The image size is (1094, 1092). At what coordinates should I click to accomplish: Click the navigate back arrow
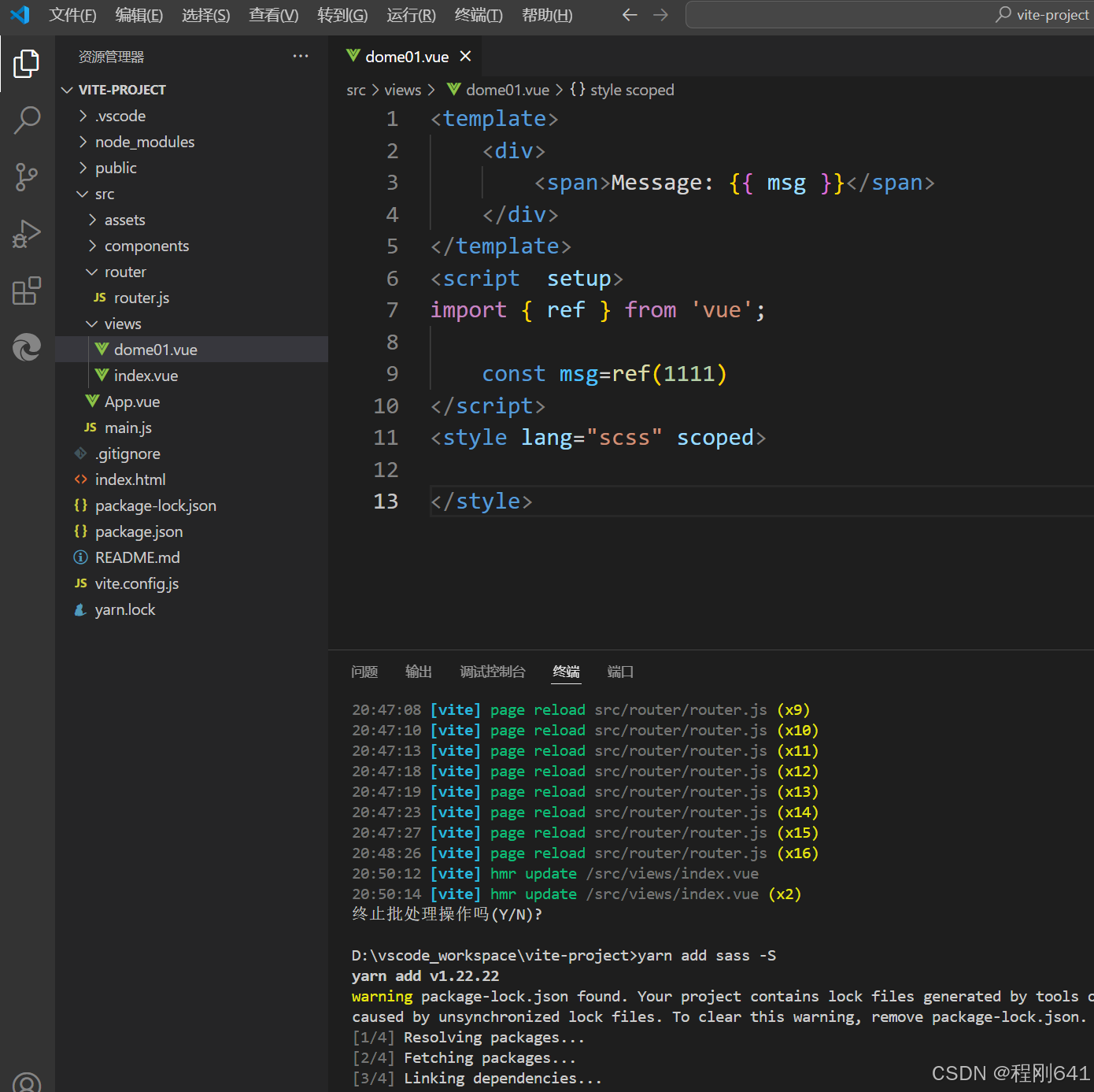pos(629,15)
